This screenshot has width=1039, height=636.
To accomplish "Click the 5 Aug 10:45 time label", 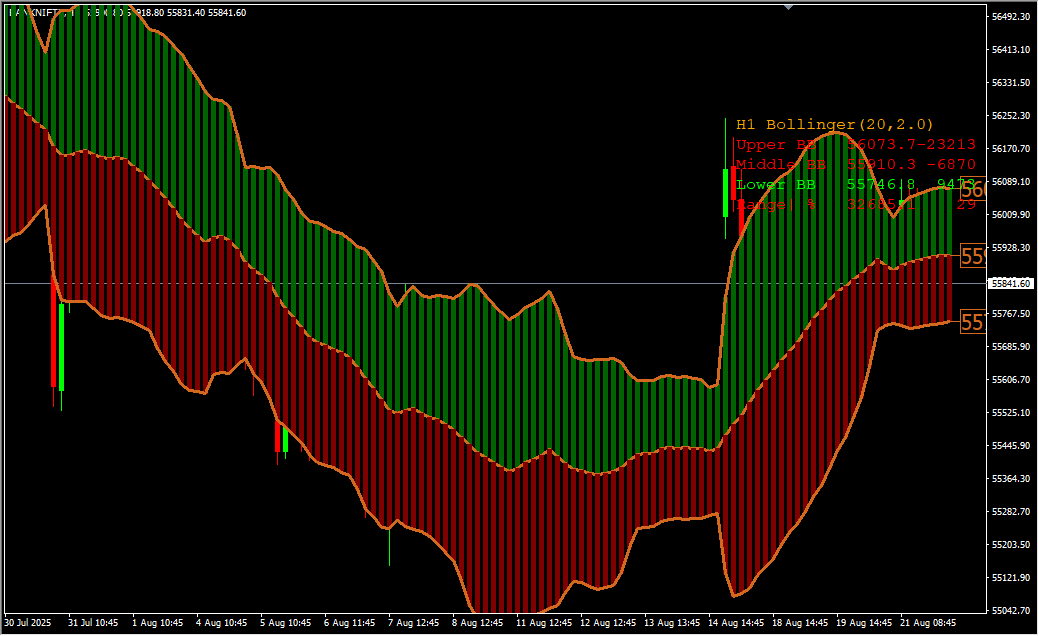I will [286, 622].
